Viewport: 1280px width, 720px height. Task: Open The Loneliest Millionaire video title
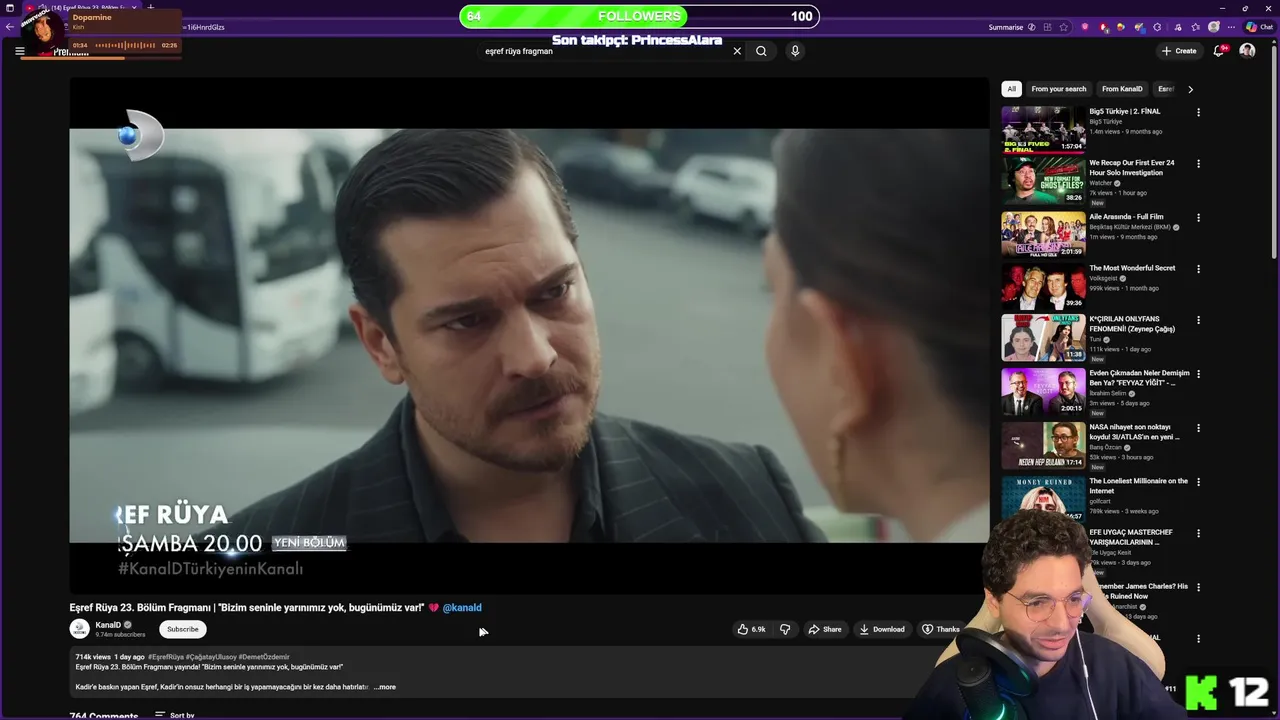(x=1138, y=486)
